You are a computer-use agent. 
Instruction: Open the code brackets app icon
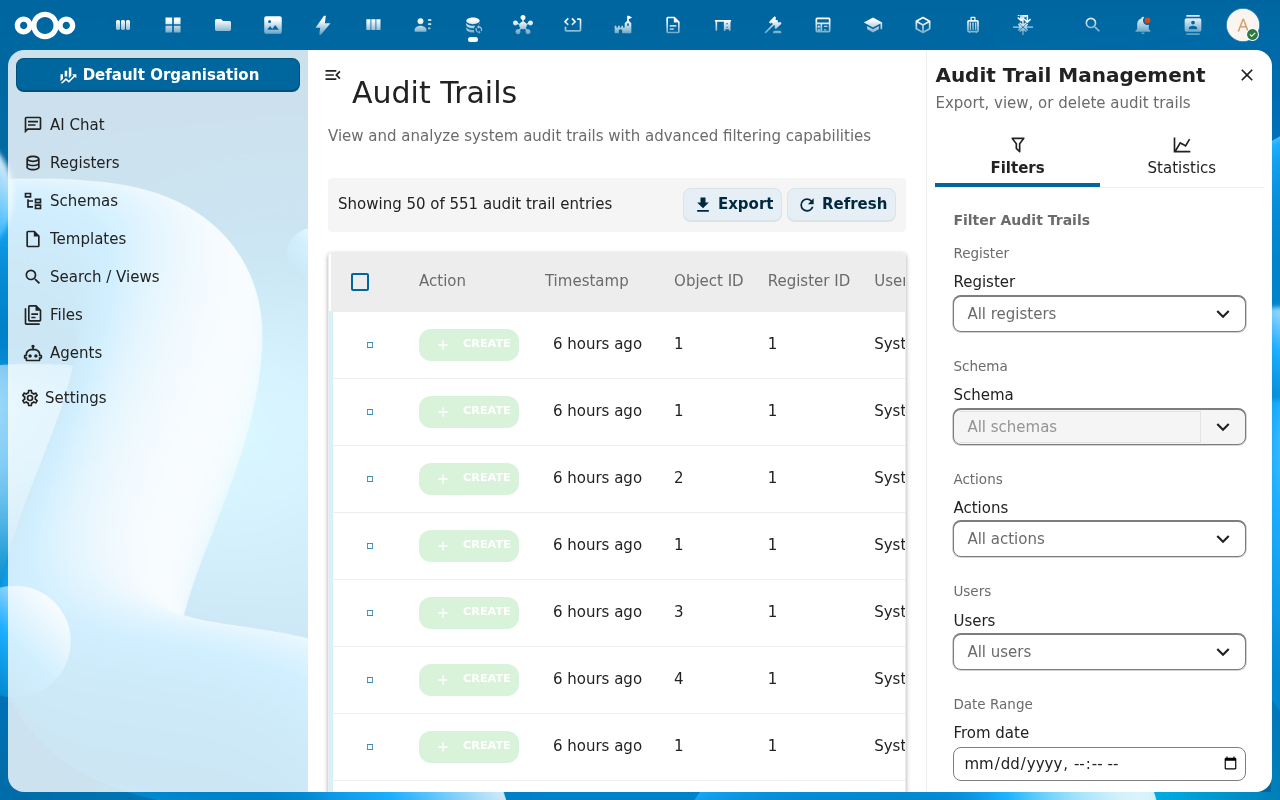point(573,25)
